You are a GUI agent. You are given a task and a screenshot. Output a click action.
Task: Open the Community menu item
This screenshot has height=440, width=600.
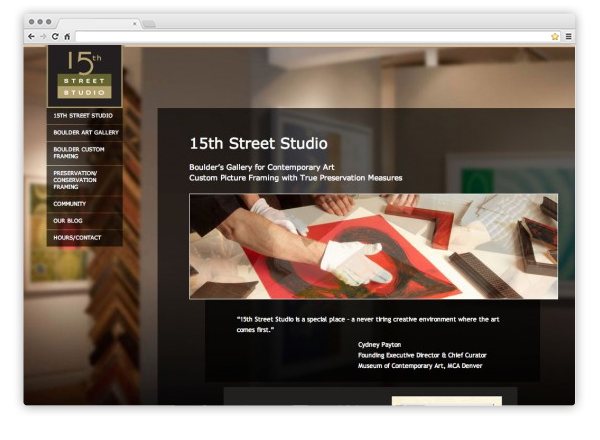pos(85,204)
